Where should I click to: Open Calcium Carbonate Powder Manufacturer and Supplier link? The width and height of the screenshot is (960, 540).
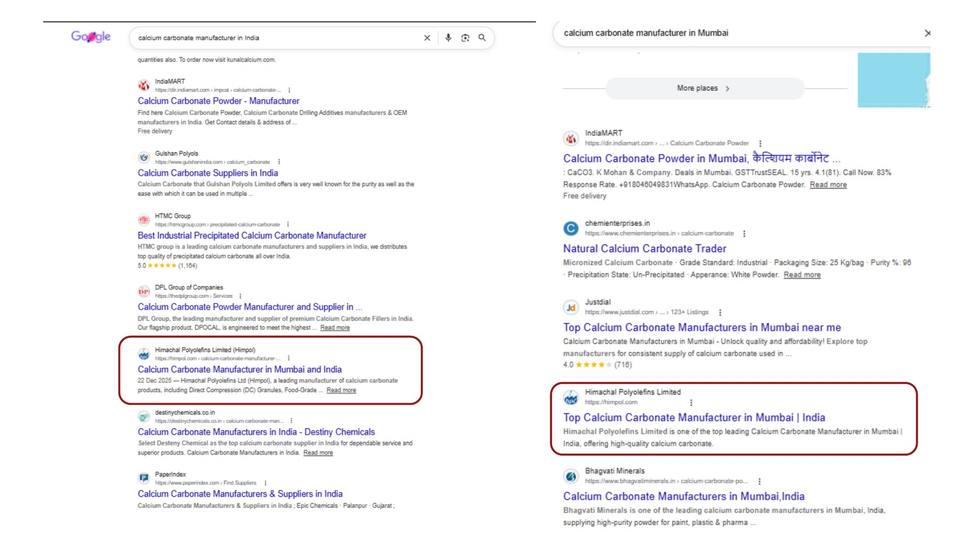point(249,307)
